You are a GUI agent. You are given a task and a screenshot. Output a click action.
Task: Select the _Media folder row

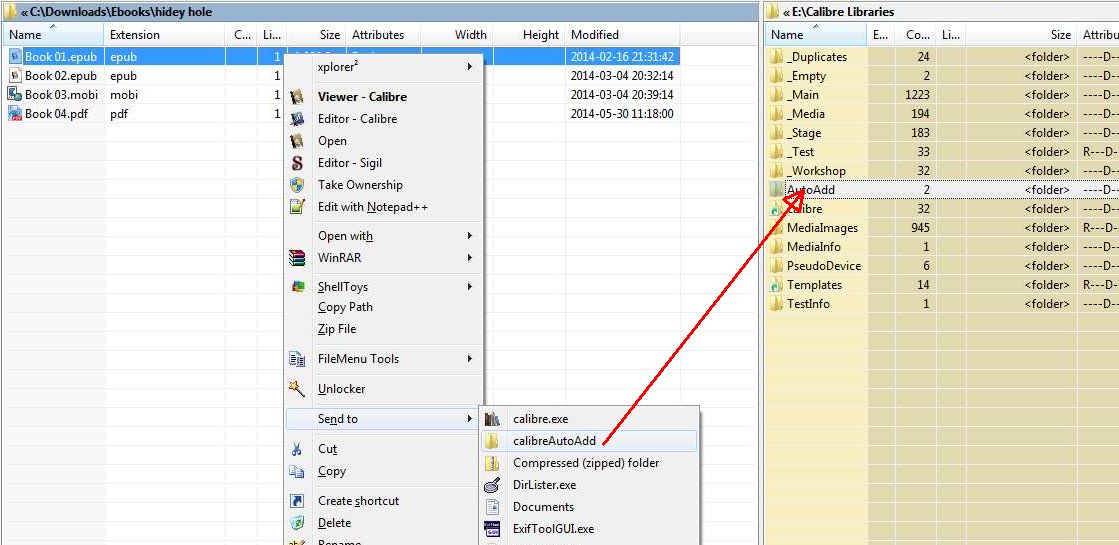pos(942,114)
